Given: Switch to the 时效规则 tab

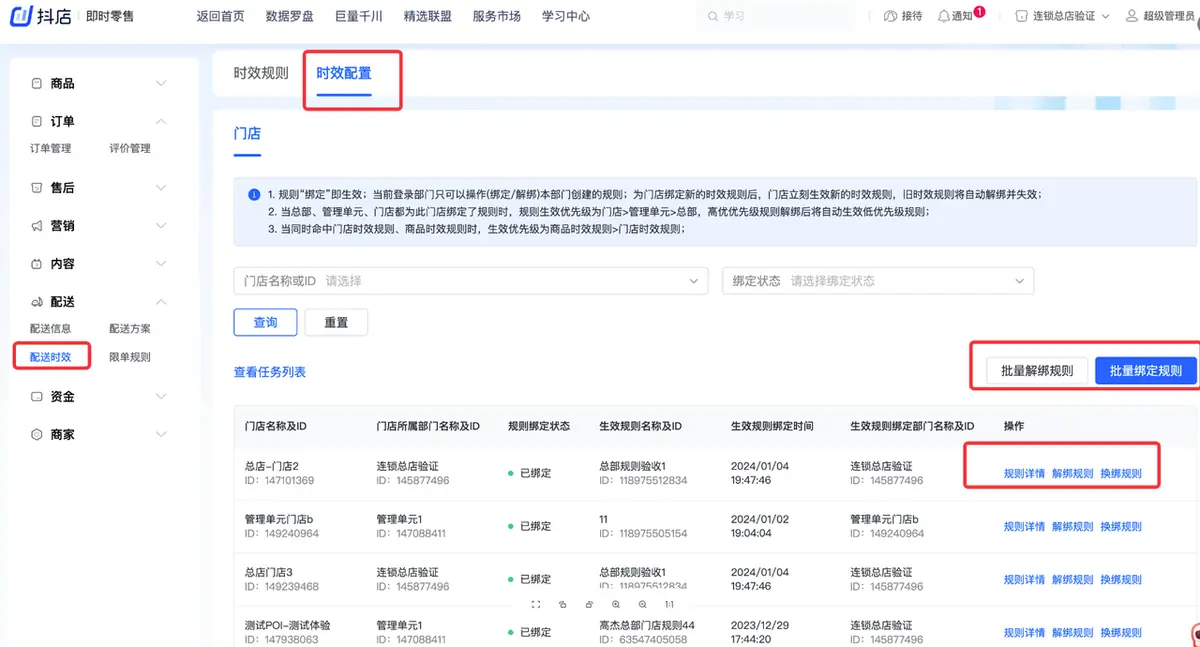Looking at the screenshot, I should (261, 73).
